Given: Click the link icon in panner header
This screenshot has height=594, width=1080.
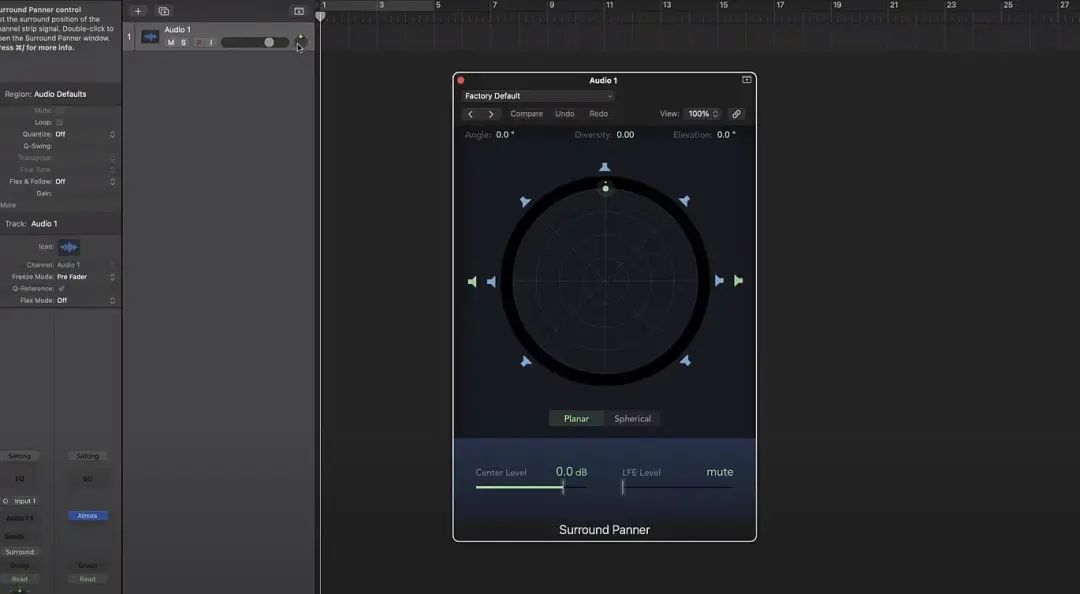Looking at the screenshot, I should point(736,114).
